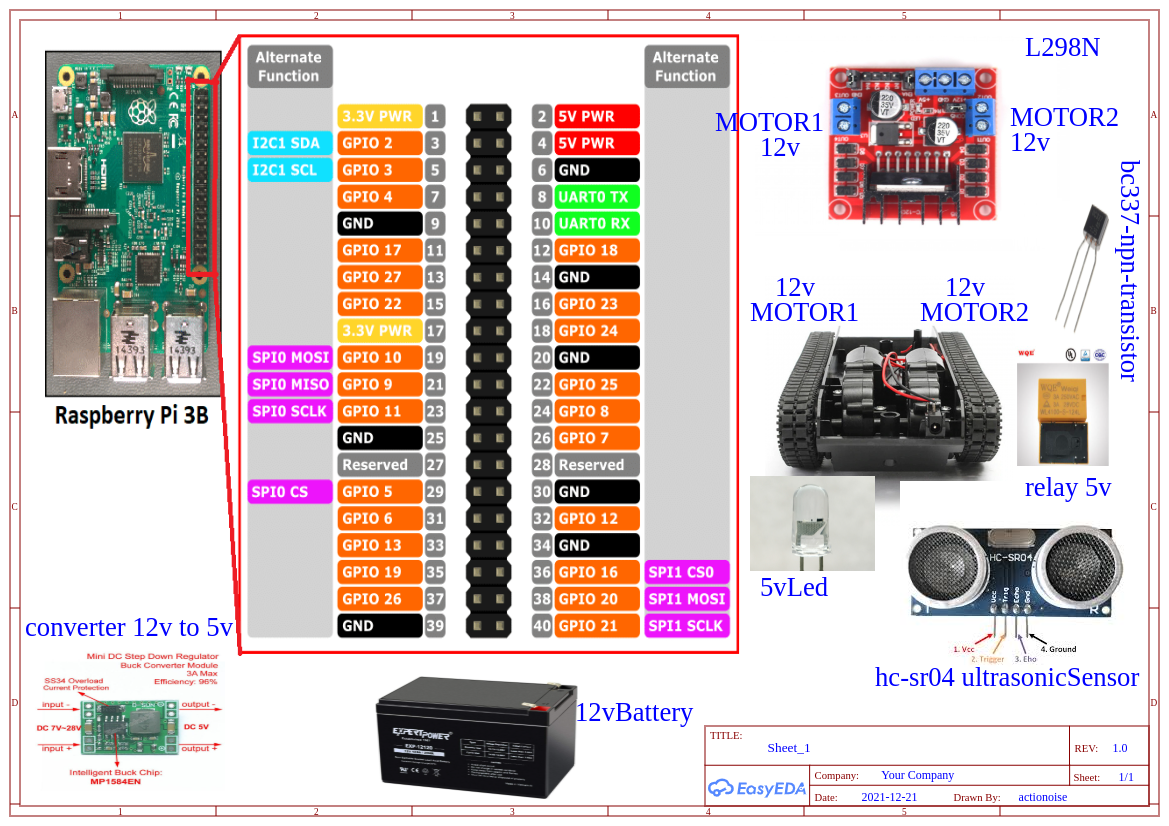This screenshot has width=1169, height=826.
Task: Select the 'GPIO 26' pin 37 label
Action: coord(379,599)
